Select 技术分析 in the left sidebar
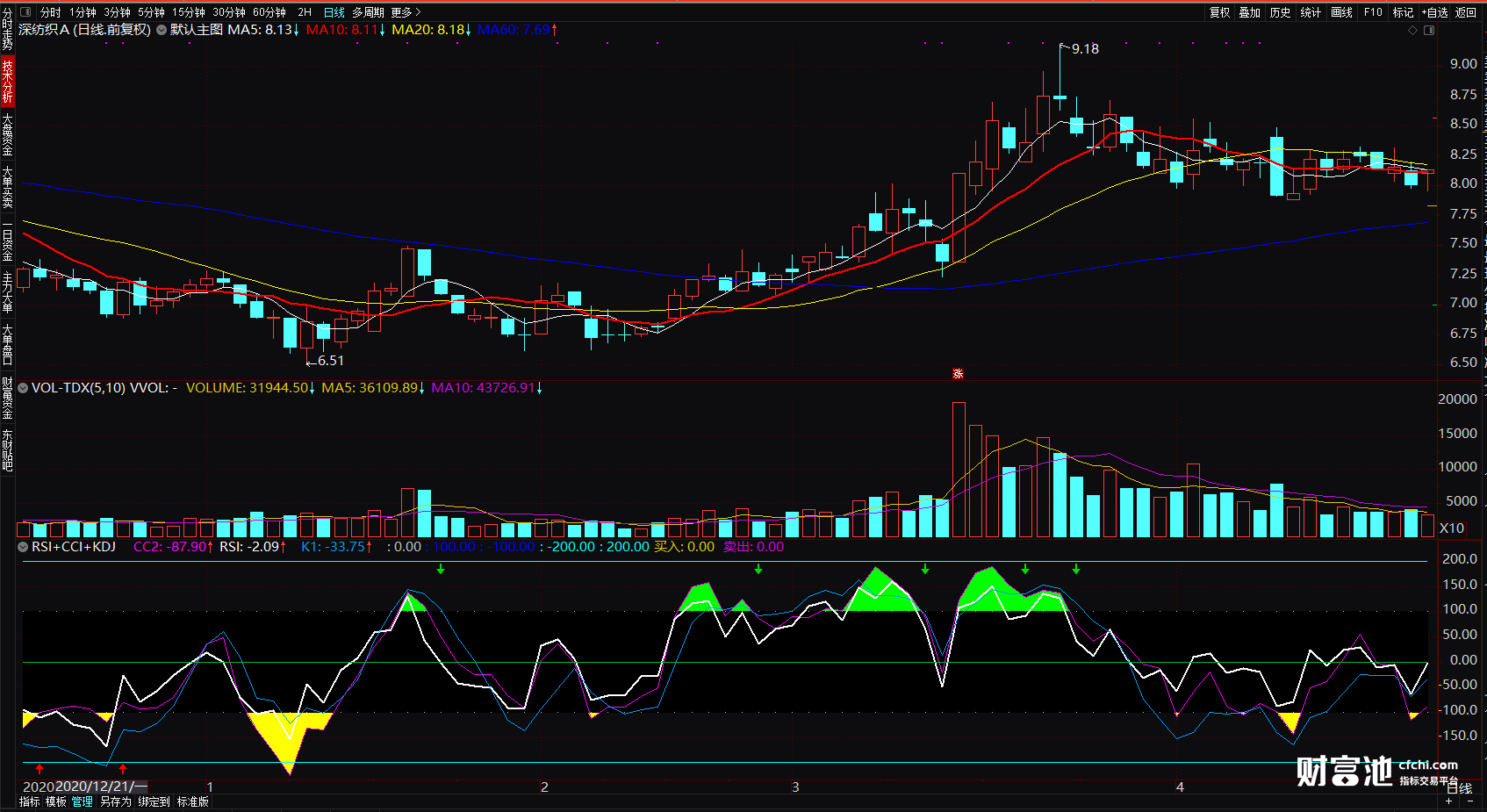 click(7, 82)
